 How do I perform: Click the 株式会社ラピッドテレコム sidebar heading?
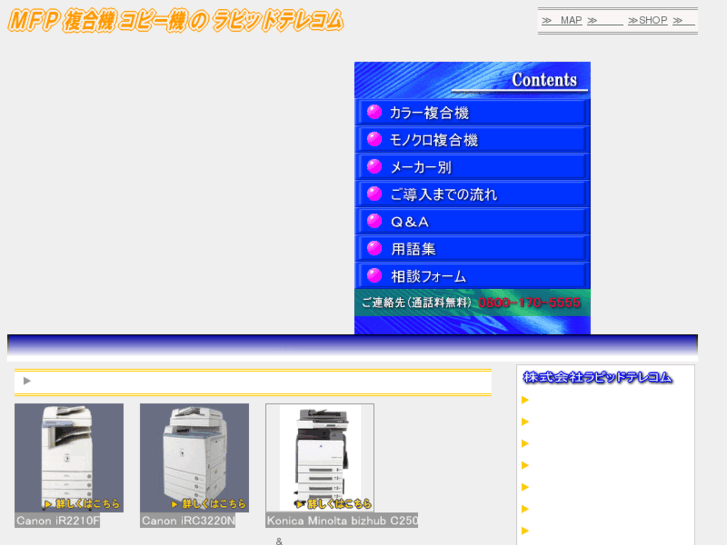coord(597,378)
